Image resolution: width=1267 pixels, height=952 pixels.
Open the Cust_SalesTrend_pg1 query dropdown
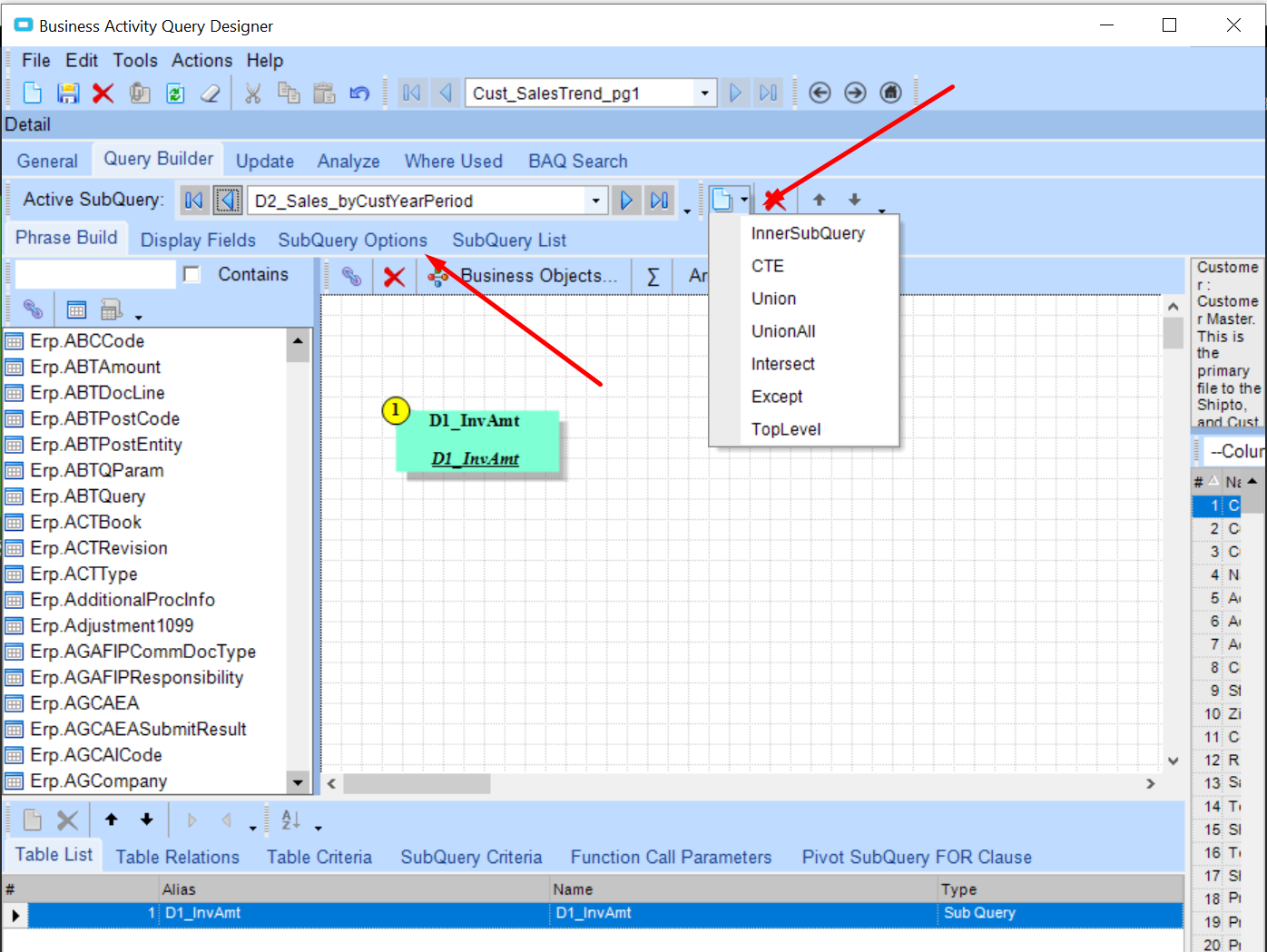point(704,93)
